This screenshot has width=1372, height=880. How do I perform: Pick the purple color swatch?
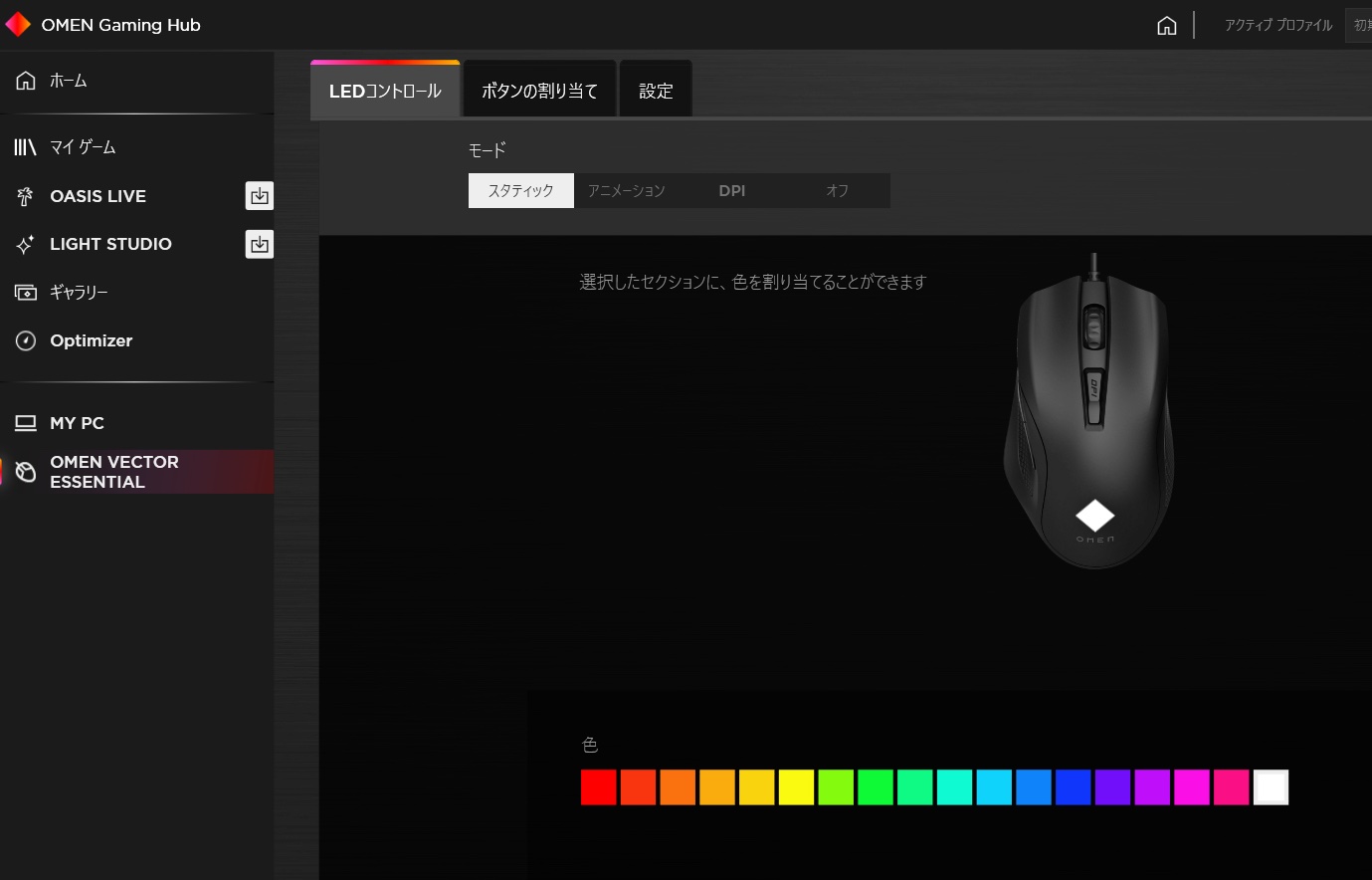point(1152,787)
